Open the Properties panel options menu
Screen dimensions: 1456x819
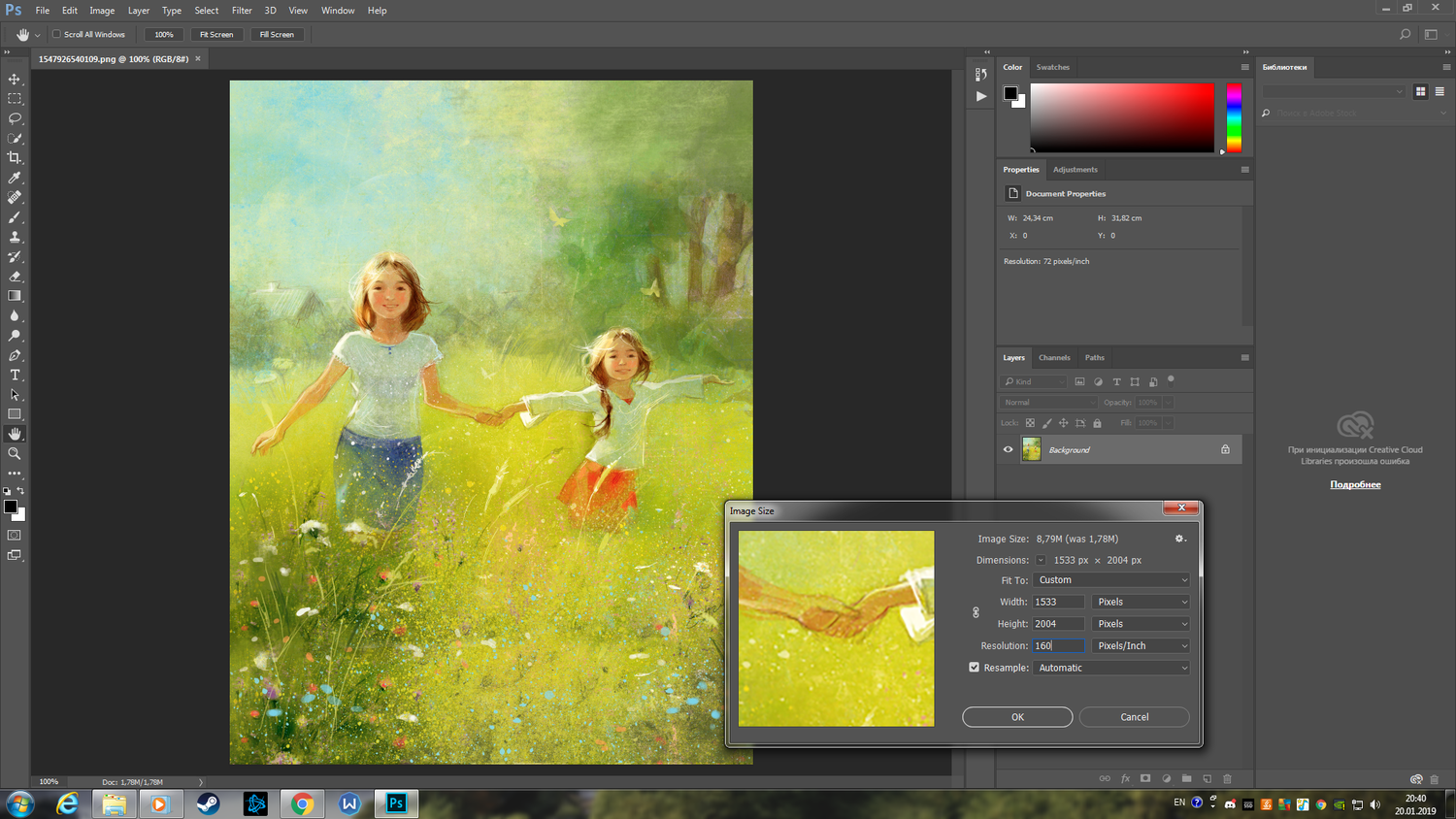pyautogui.click(x=1244, y=169)
